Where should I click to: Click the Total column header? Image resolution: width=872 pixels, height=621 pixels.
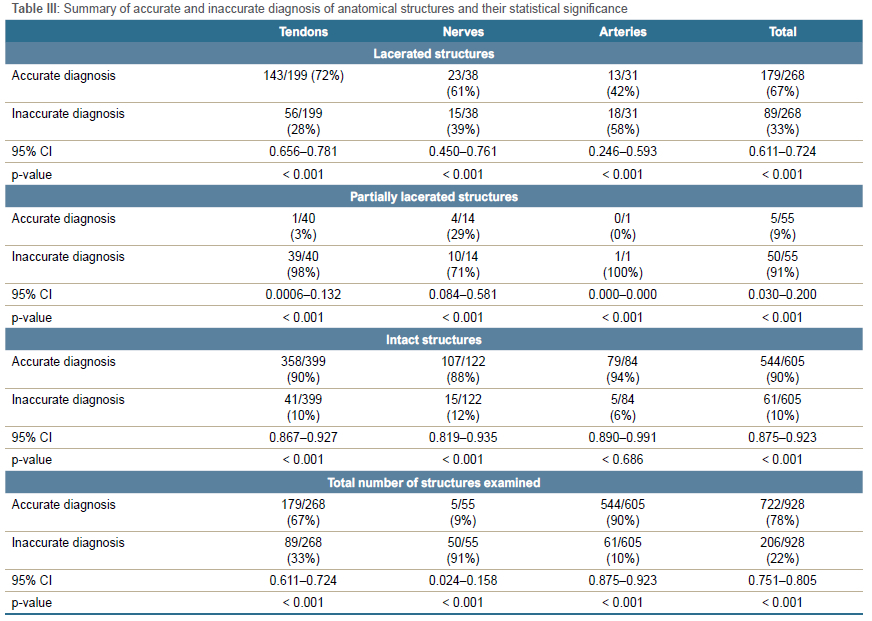click(783, 32)
